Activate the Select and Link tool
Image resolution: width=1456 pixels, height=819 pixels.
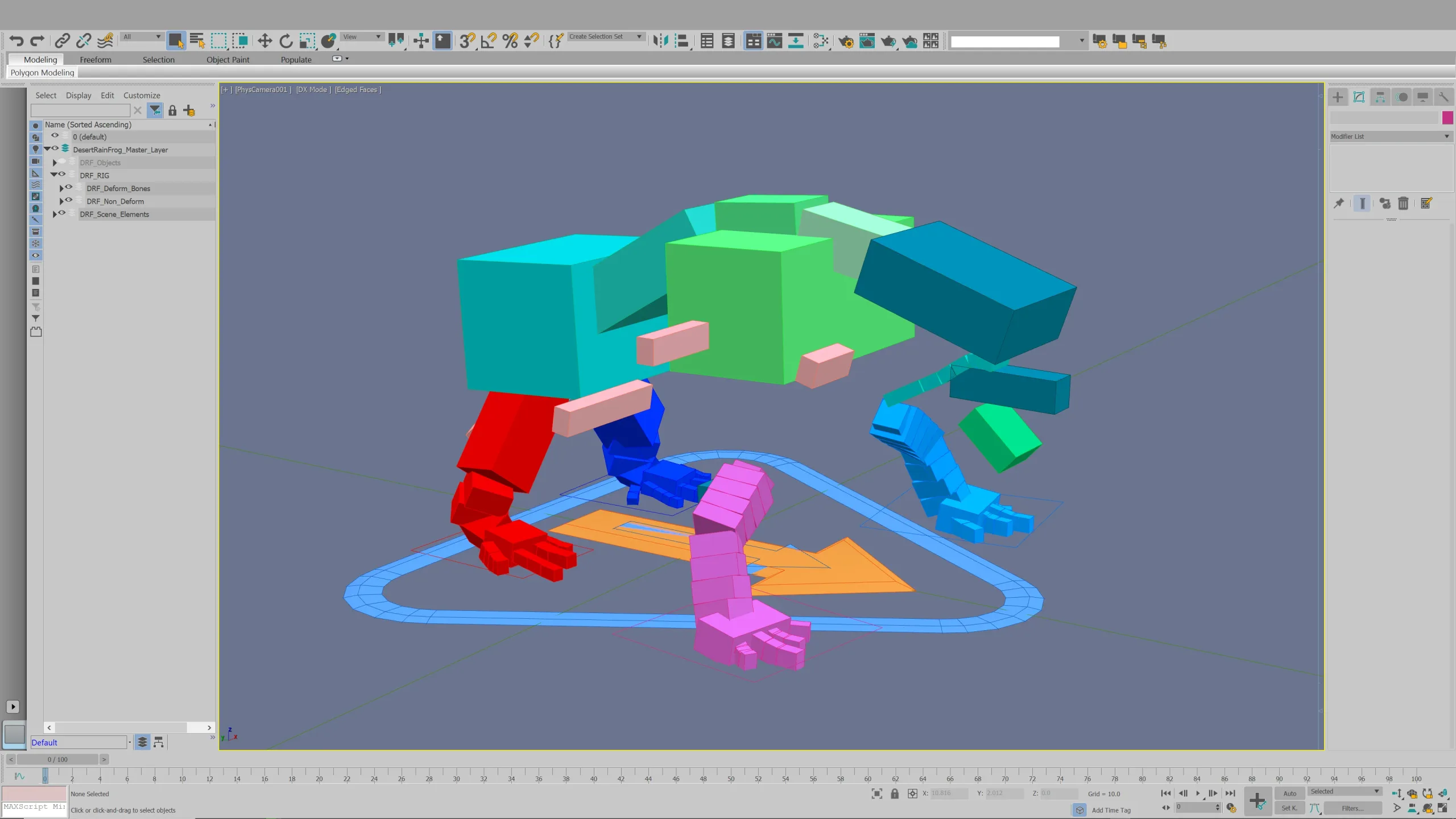[x=62, y=41]
